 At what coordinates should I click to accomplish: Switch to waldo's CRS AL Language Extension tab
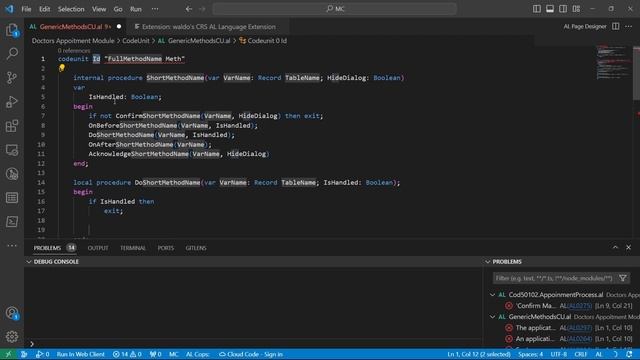pos(209,27)
